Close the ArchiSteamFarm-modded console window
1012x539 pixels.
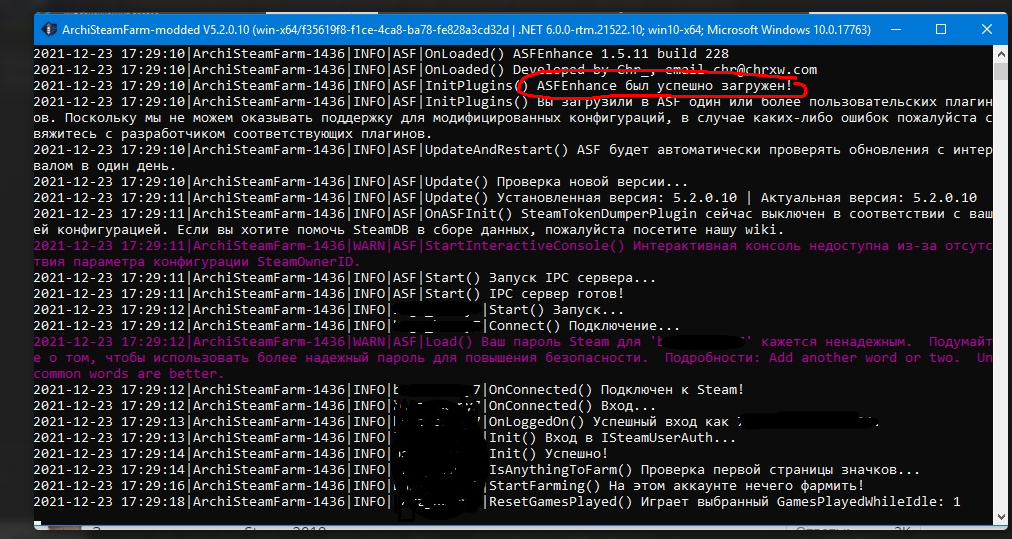(x=986, y=30)
